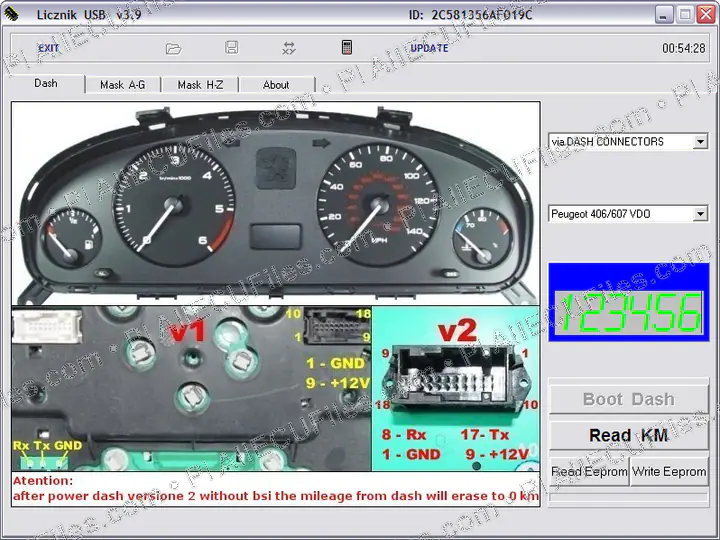Open the Mask H-Z tab
This screenshot has width=720, height=540.
[x=200, y=85]
